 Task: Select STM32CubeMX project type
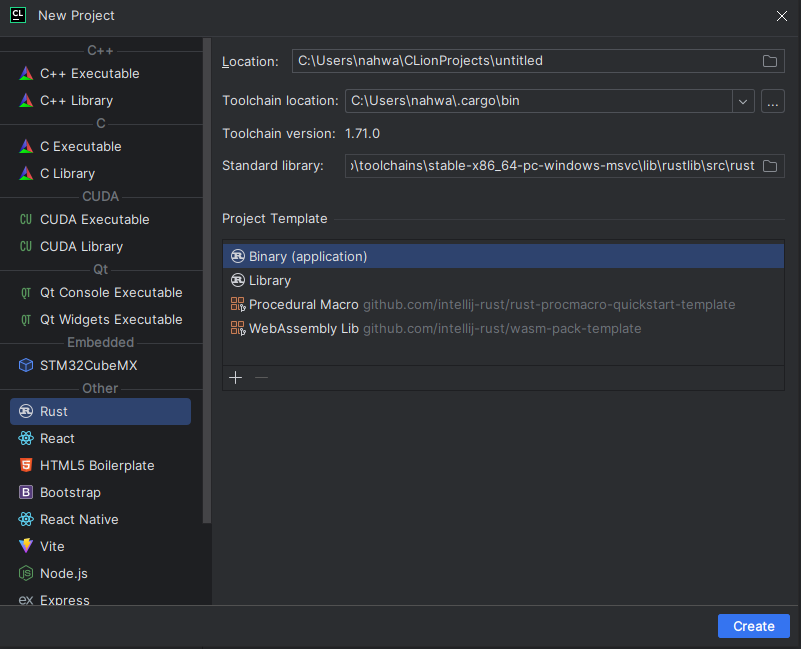100,365
